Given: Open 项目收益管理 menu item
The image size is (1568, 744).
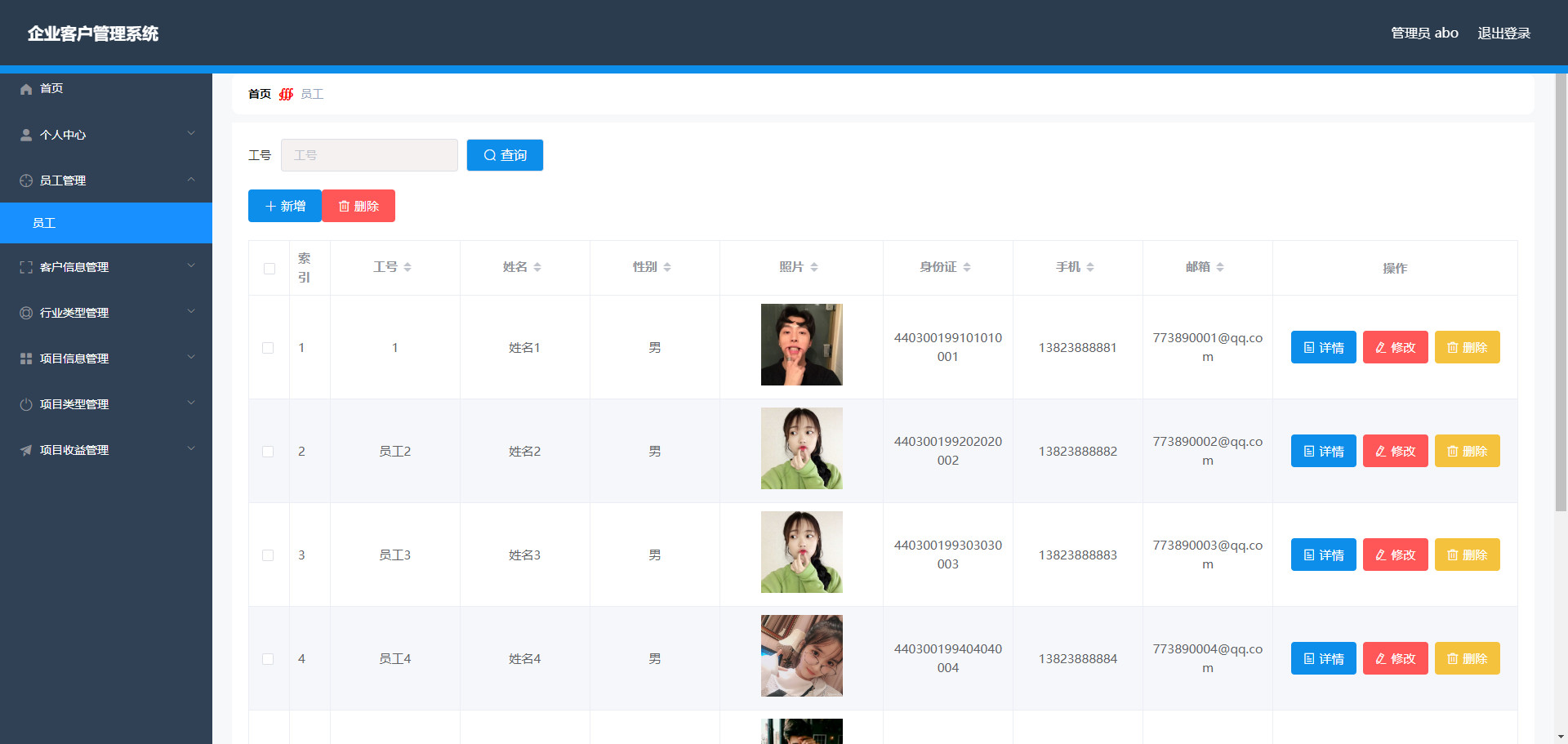Looking at the screenshot, I should (x=106, y=450).
